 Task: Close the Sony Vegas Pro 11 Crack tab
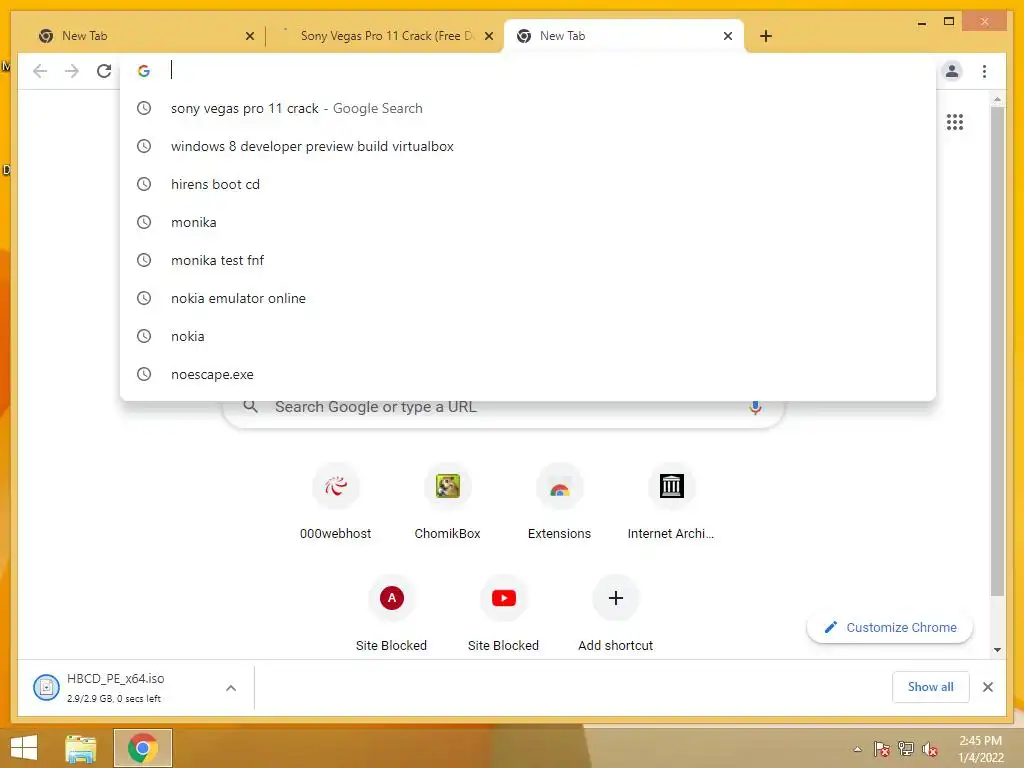[x=488, y=36]
